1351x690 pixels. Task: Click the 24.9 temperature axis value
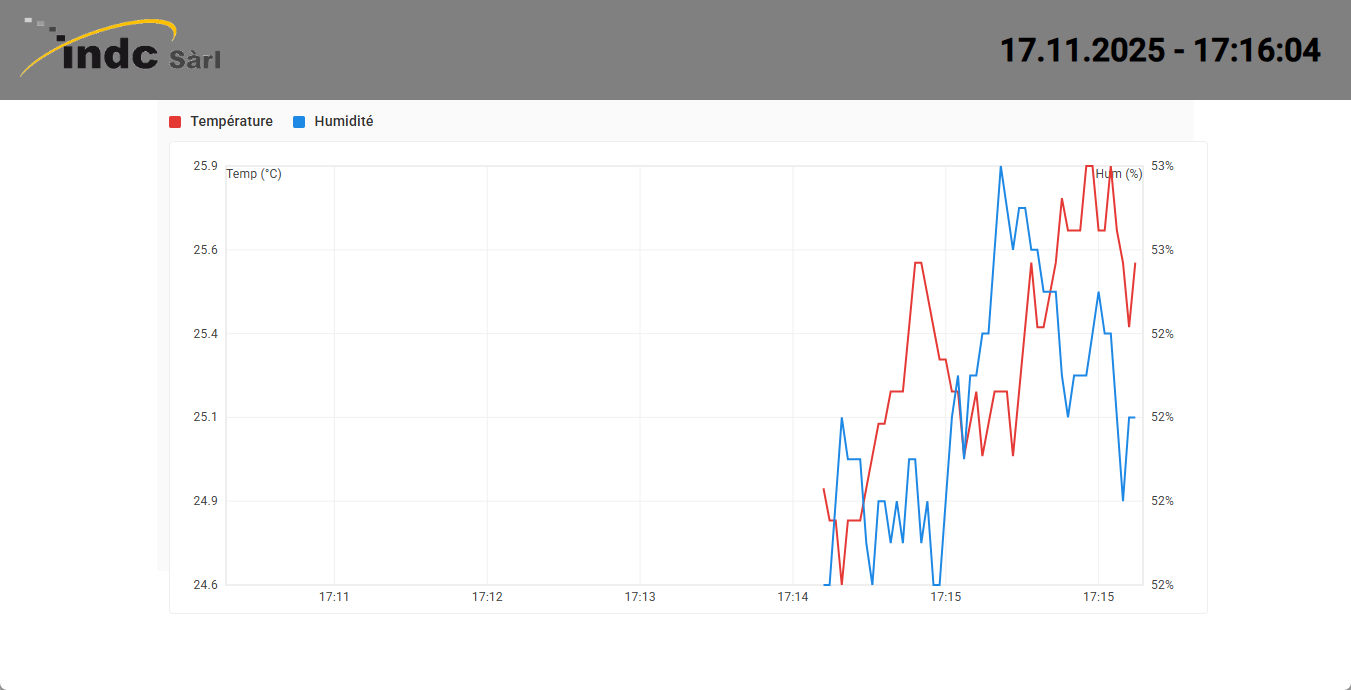205,501
